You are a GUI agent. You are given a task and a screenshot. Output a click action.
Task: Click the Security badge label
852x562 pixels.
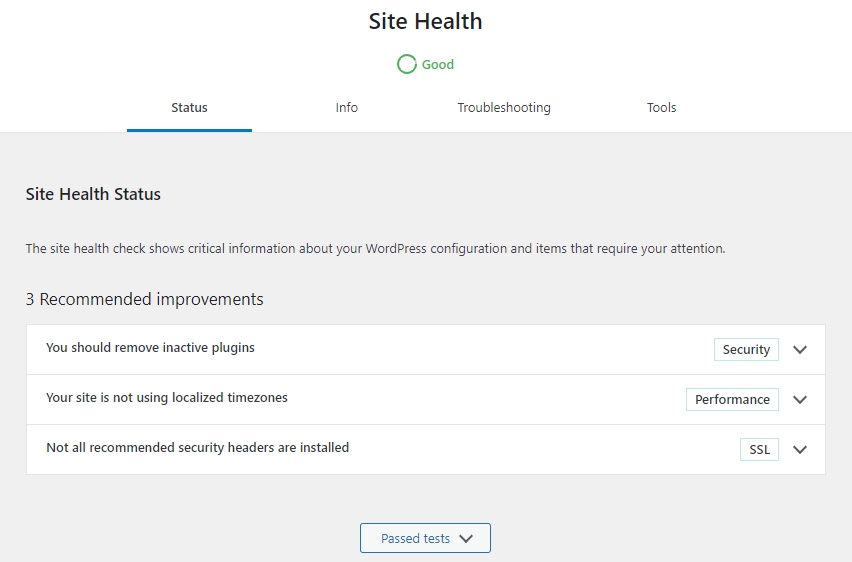tap(746, 349)
